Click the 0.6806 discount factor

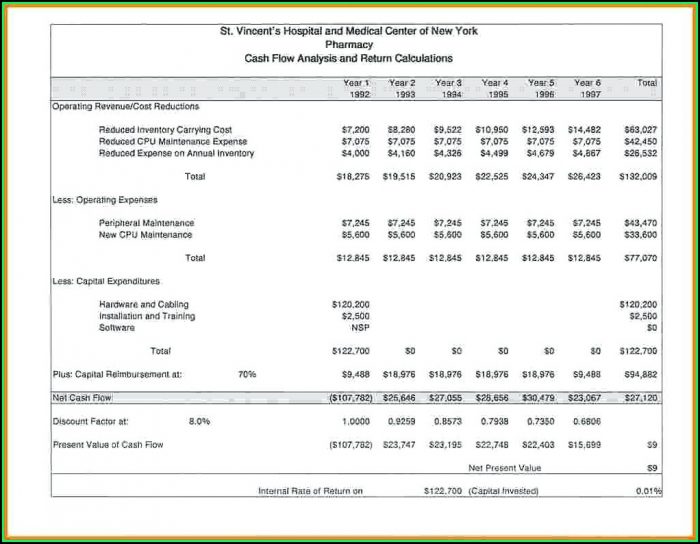pos(587,421)
